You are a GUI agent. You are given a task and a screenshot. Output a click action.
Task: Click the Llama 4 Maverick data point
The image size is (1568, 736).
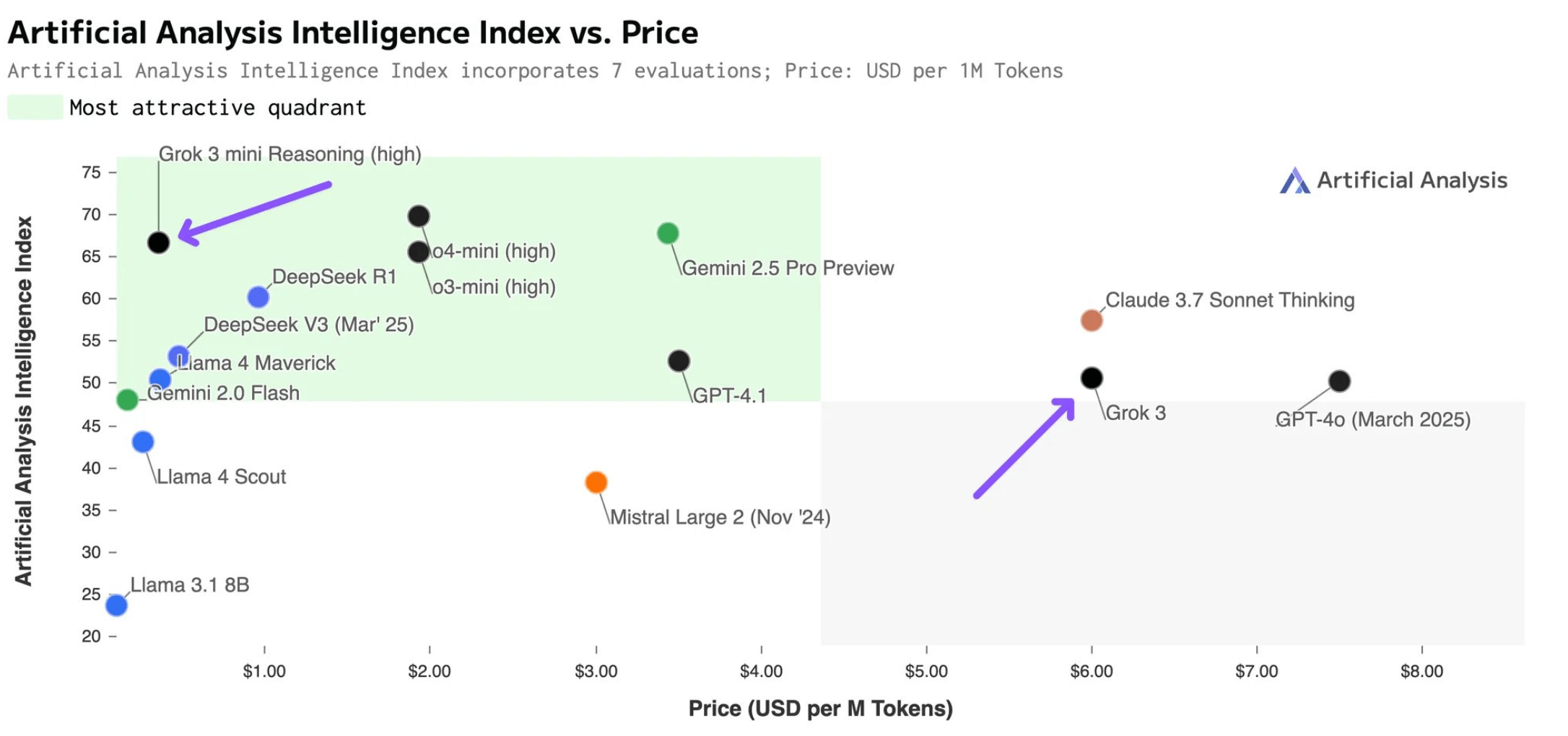[x=160, y=379]
